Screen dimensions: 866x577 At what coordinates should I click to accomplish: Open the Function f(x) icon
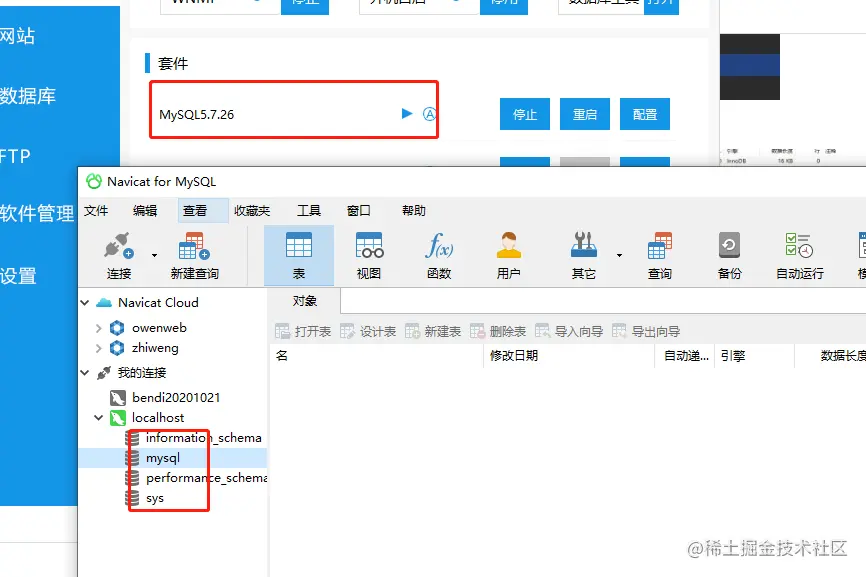pyautogui.click(x=439, y=245)
